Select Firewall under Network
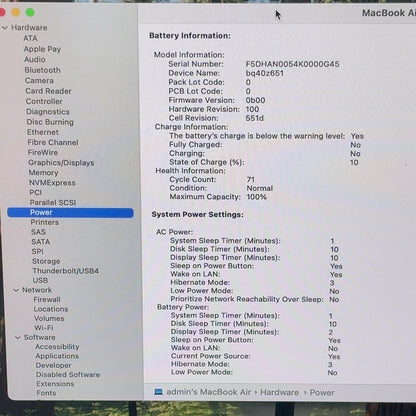 point(47,299)
